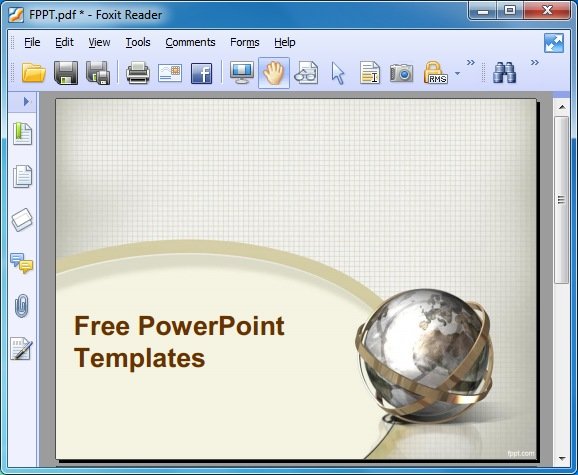Open the Tools menu

coord(138,42)
